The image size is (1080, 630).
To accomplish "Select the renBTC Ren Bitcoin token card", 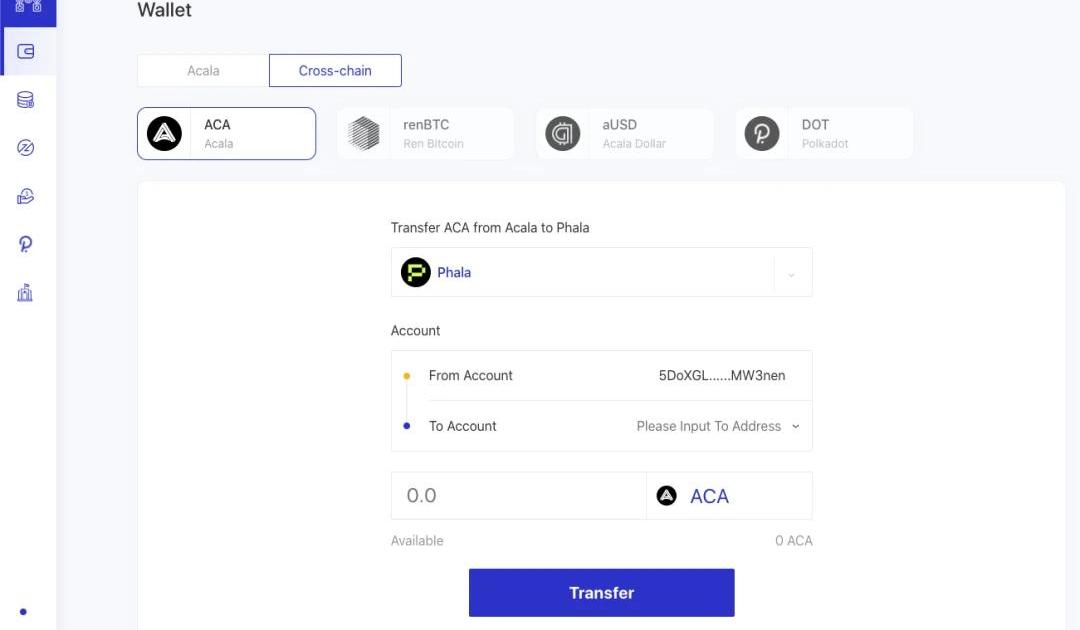I will (426, 134).
